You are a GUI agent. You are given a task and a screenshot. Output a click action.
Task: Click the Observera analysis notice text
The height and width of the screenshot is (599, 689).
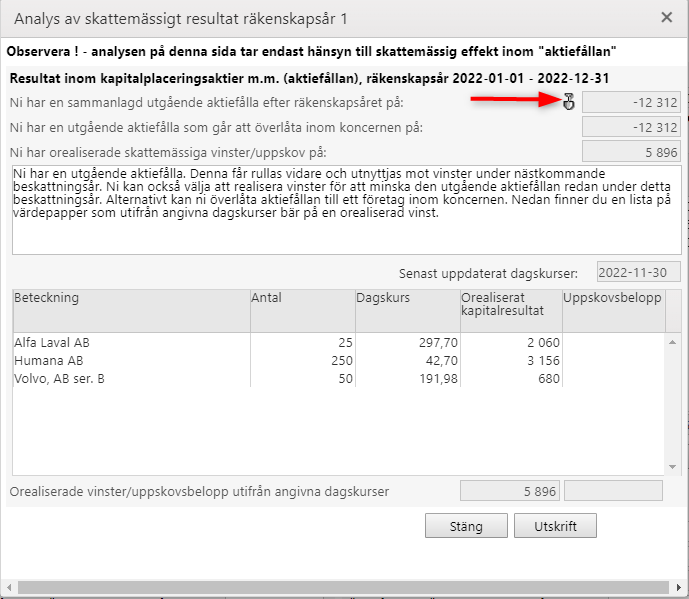tap(311, 51)
